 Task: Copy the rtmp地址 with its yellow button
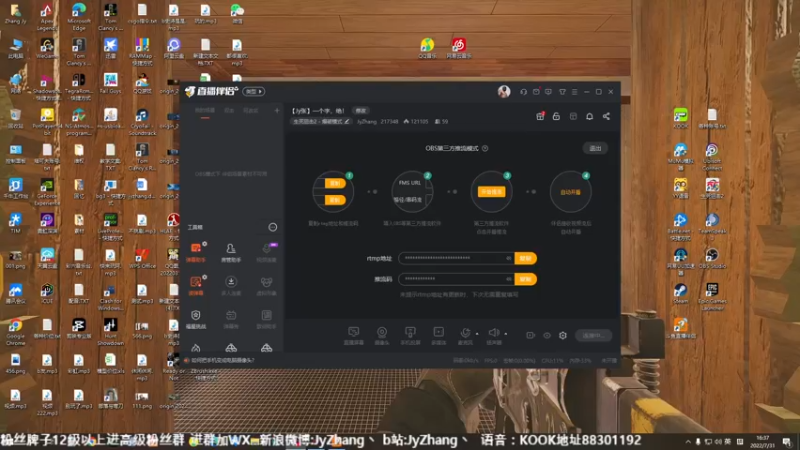click(526, 258)
